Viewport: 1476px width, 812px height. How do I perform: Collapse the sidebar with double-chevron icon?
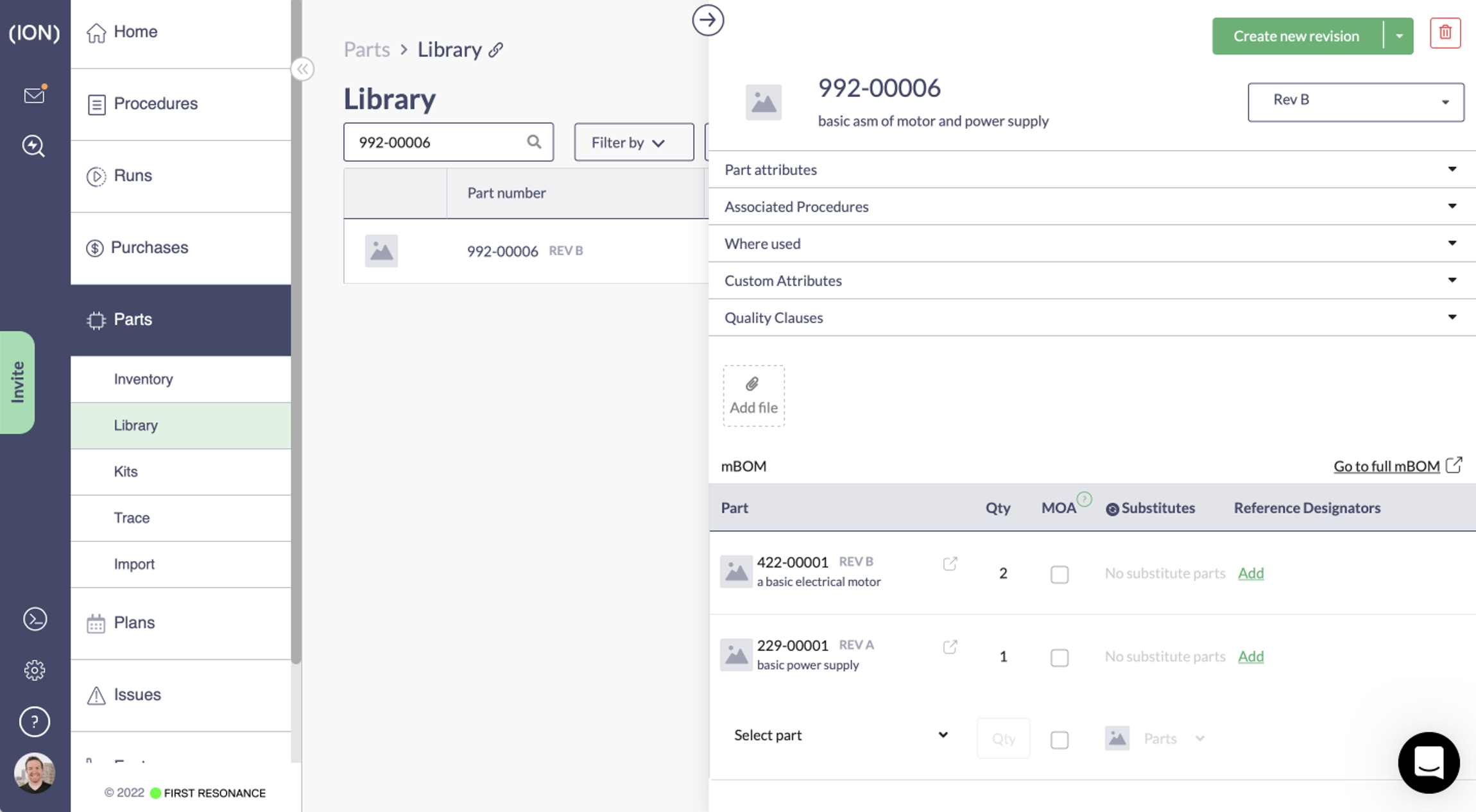(x=302, y=69)
